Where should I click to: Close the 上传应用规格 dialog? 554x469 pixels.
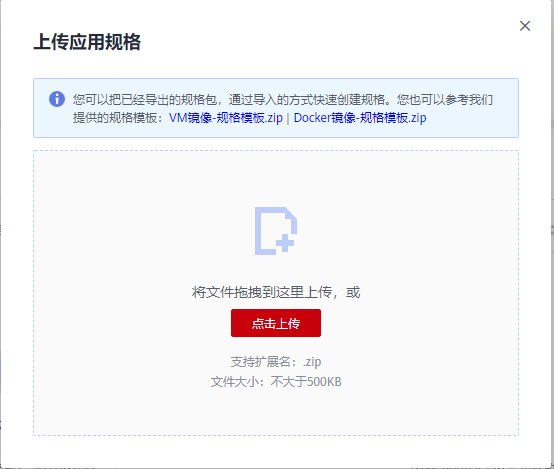click(x=525, y=26)
